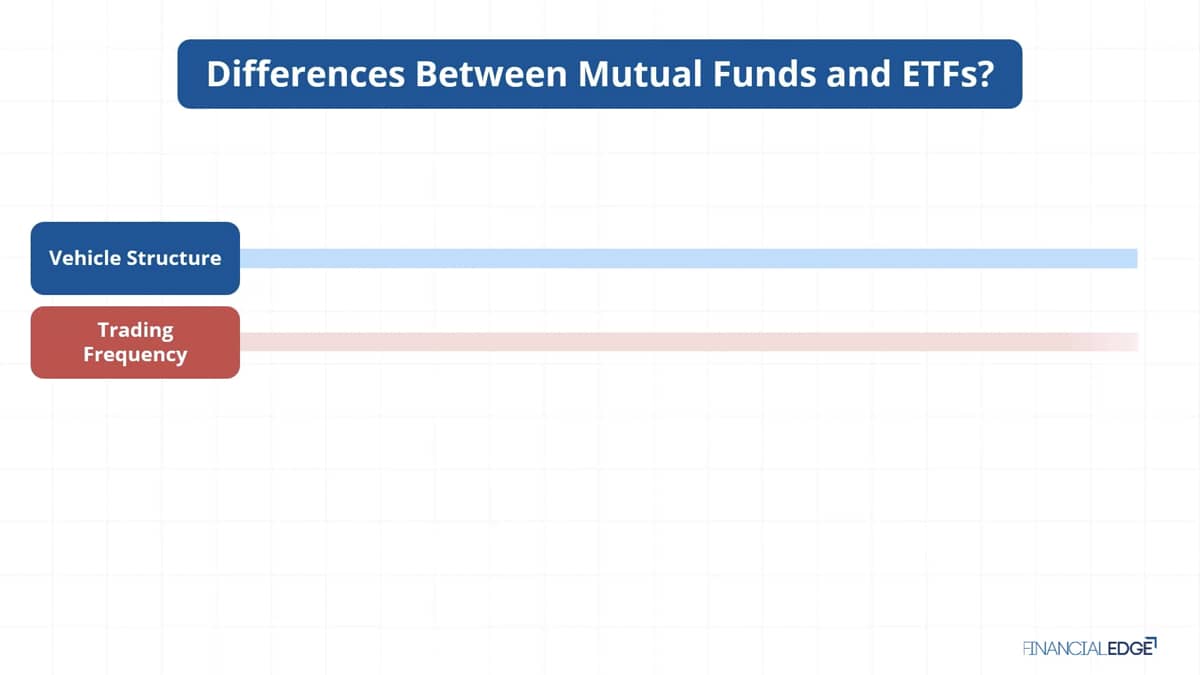Viewport: 1200px width, 675px height.
Task: Click the word "Structure" in the blue box
Action: 172,258
